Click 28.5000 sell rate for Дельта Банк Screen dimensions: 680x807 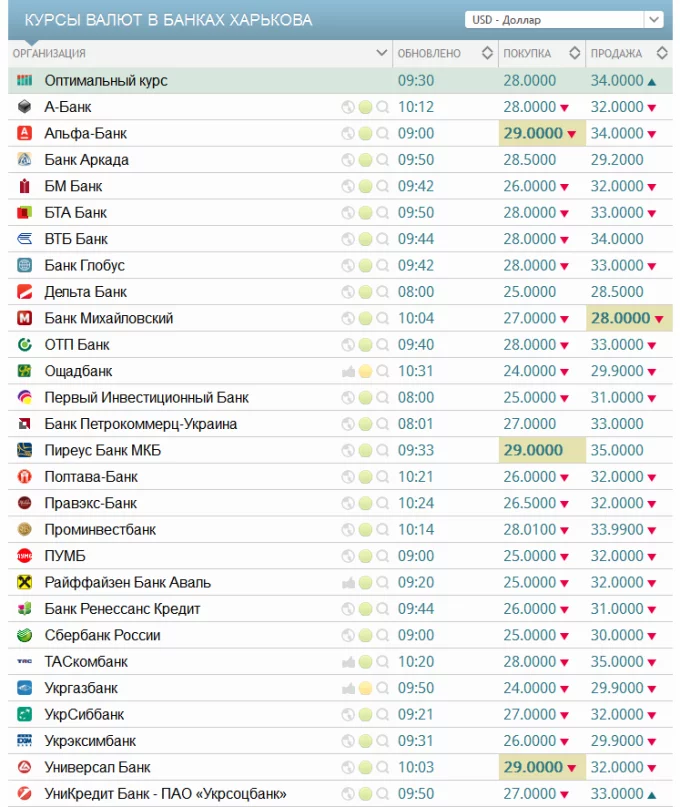617,292
